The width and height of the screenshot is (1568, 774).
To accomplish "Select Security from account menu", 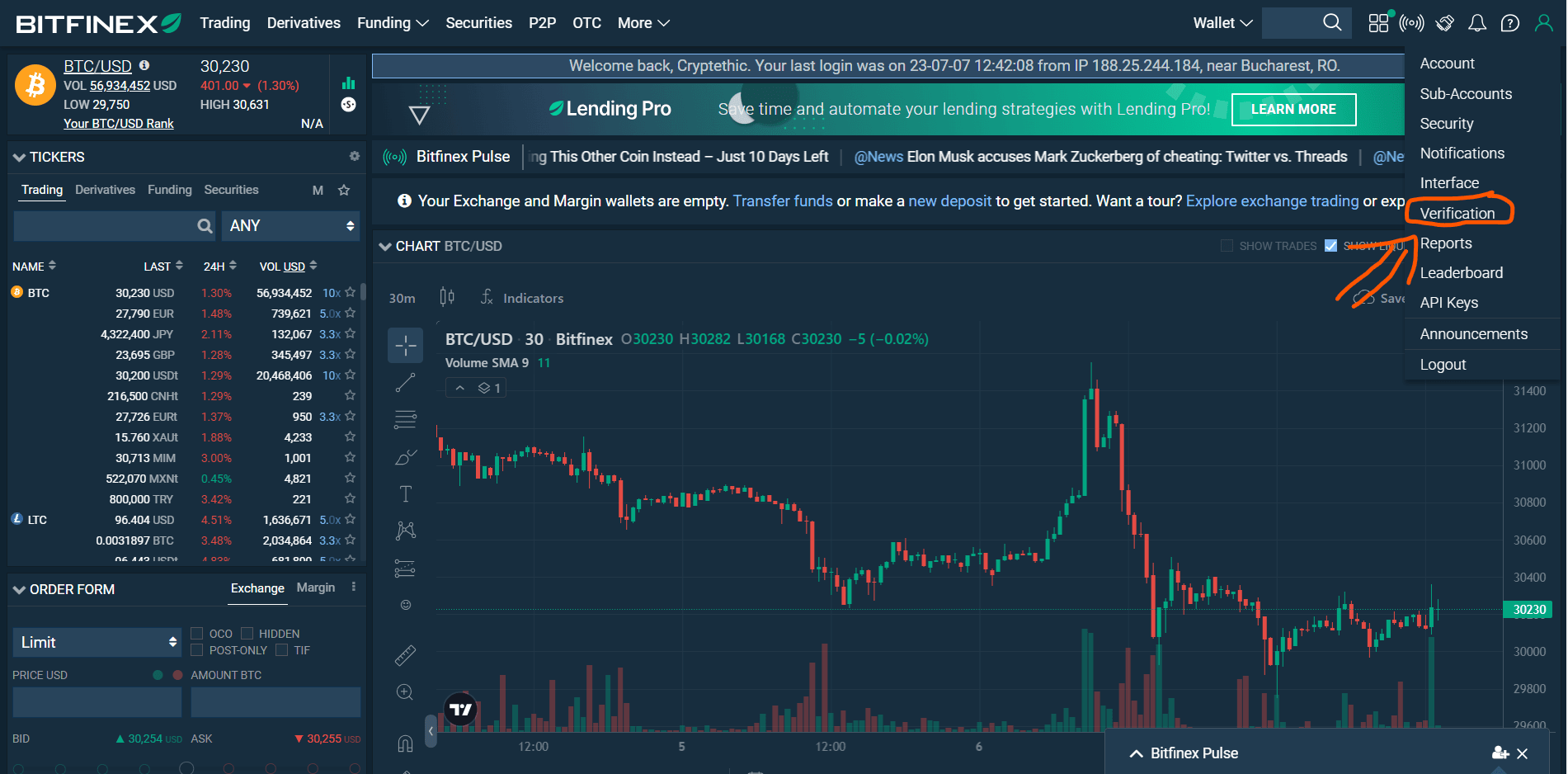I will [x=1447, y=124].
